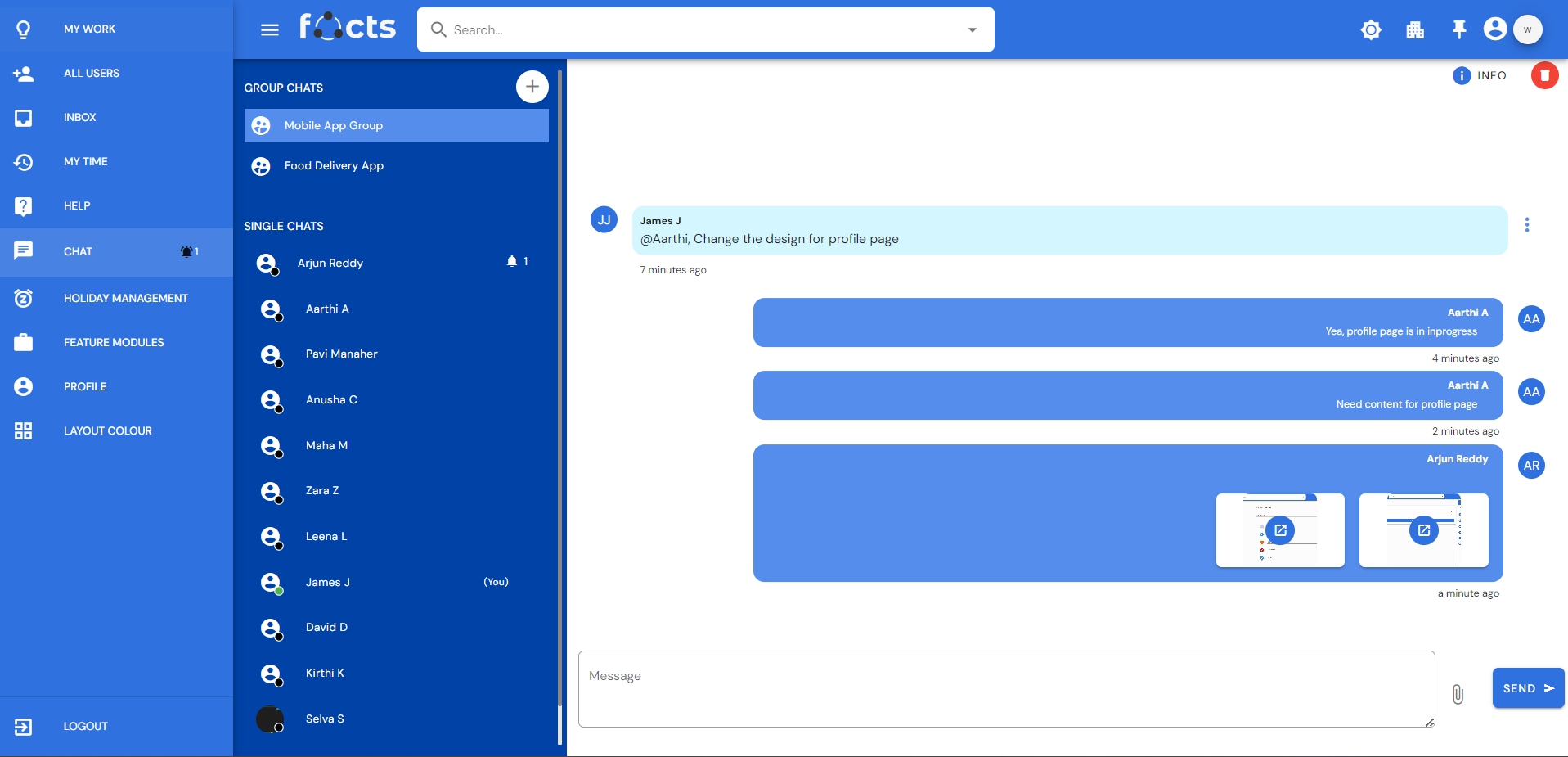1568x757 pixels.
Task: Open the first shared image thumbnail
Action: pos(1280,530)
